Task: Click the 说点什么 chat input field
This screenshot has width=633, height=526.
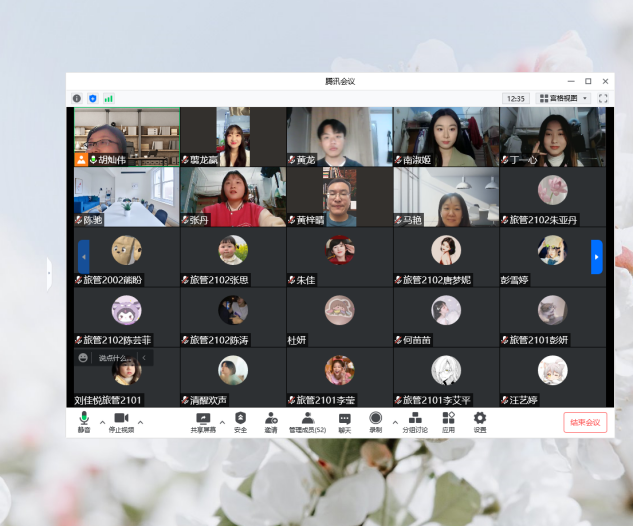Action: point(114,358)
